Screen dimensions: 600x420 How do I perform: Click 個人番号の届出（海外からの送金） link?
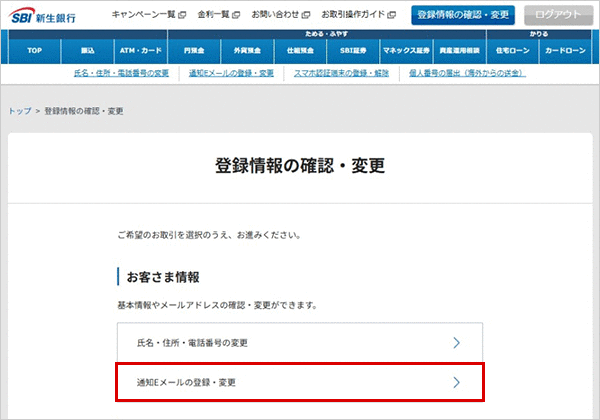click(x=467, y=73)
